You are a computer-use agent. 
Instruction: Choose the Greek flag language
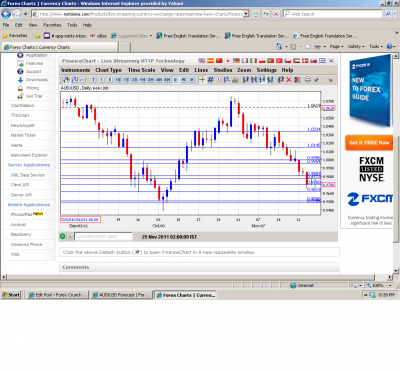click(x=322, y=61)
